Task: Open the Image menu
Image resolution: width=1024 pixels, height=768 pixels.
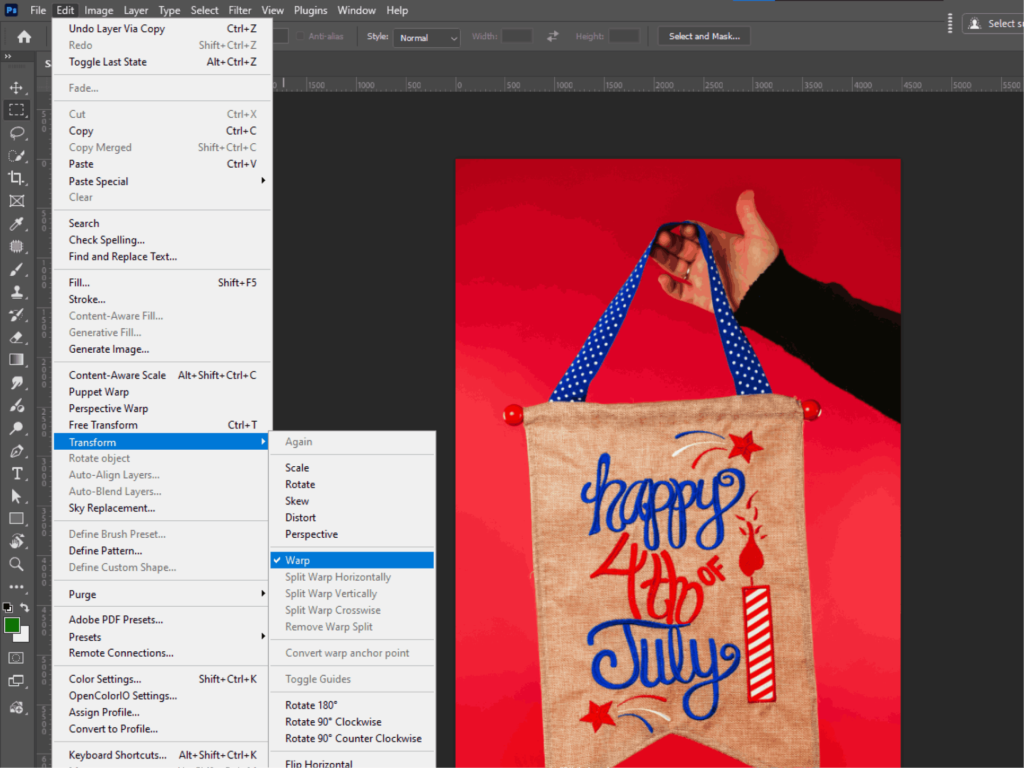Action: click(99, 10)
